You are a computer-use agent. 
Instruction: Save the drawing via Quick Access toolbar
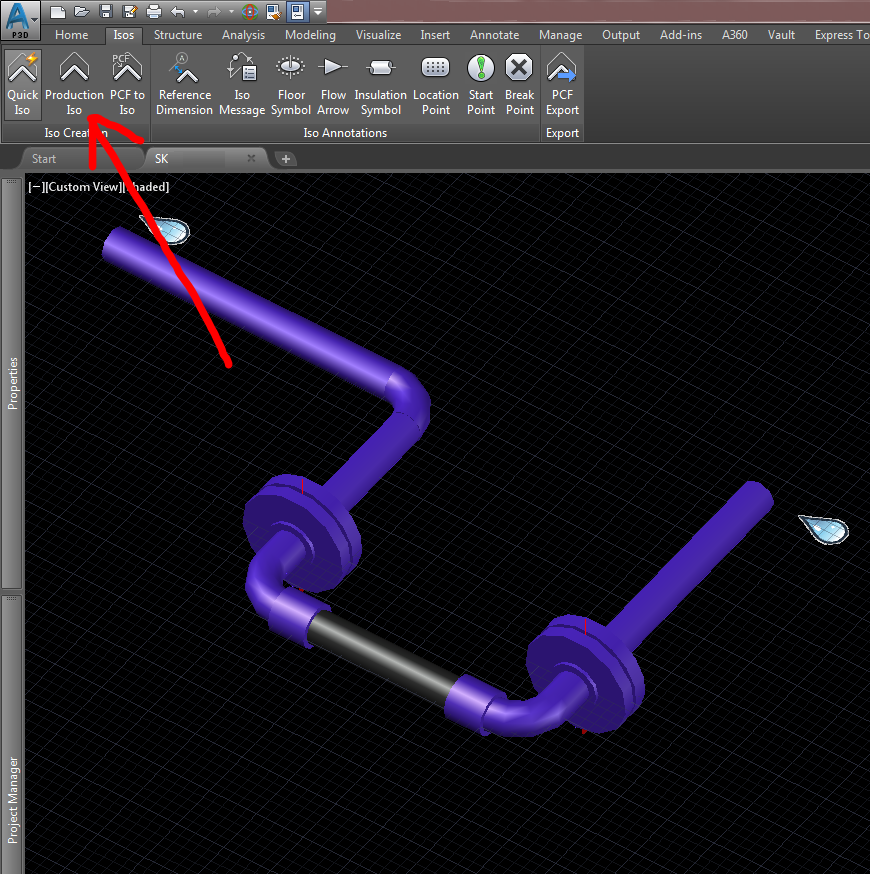coord(106,10)
